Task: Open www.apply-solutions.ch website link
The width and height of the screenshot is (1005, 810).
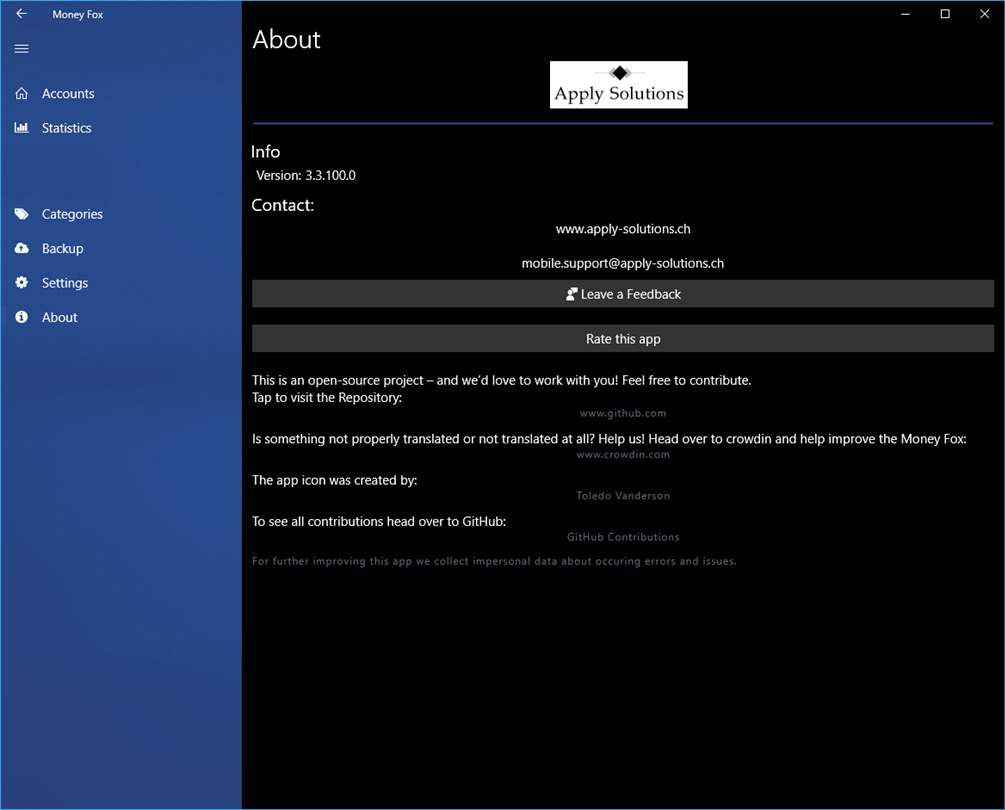Action: click(x=623, y=229)
